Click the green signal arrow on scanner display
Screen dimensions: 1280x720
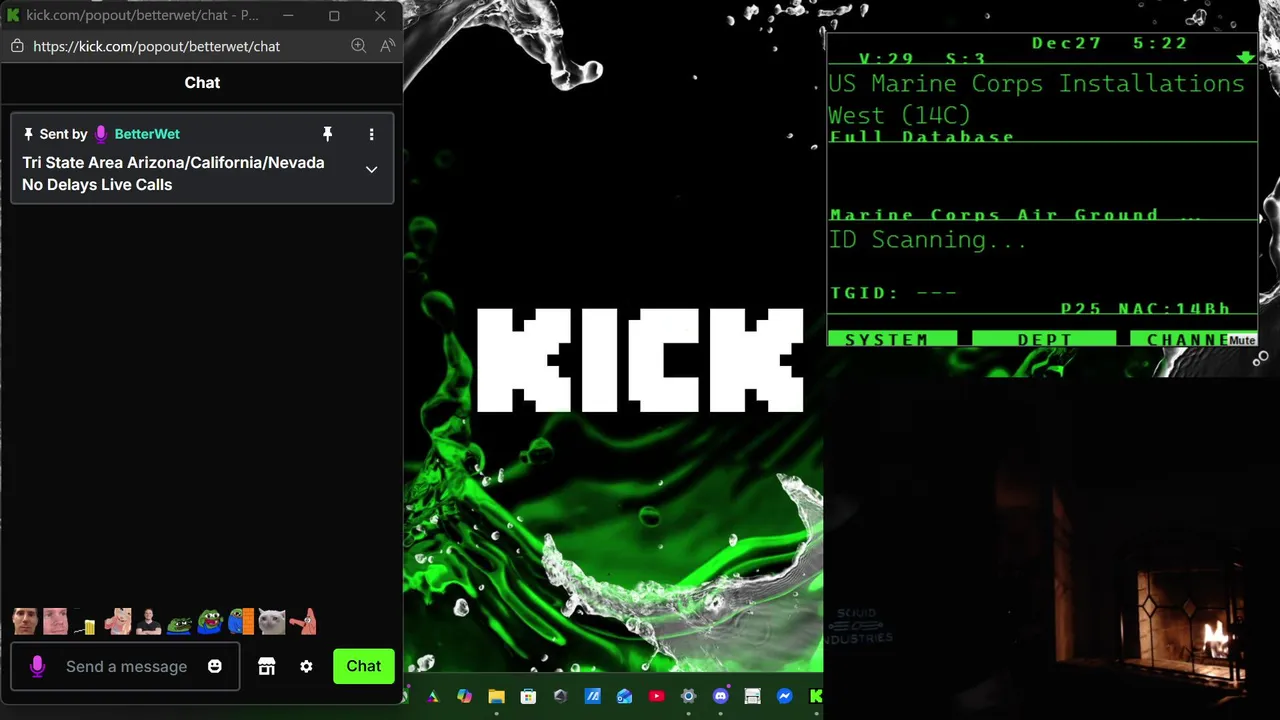[x=1245, y=58]
